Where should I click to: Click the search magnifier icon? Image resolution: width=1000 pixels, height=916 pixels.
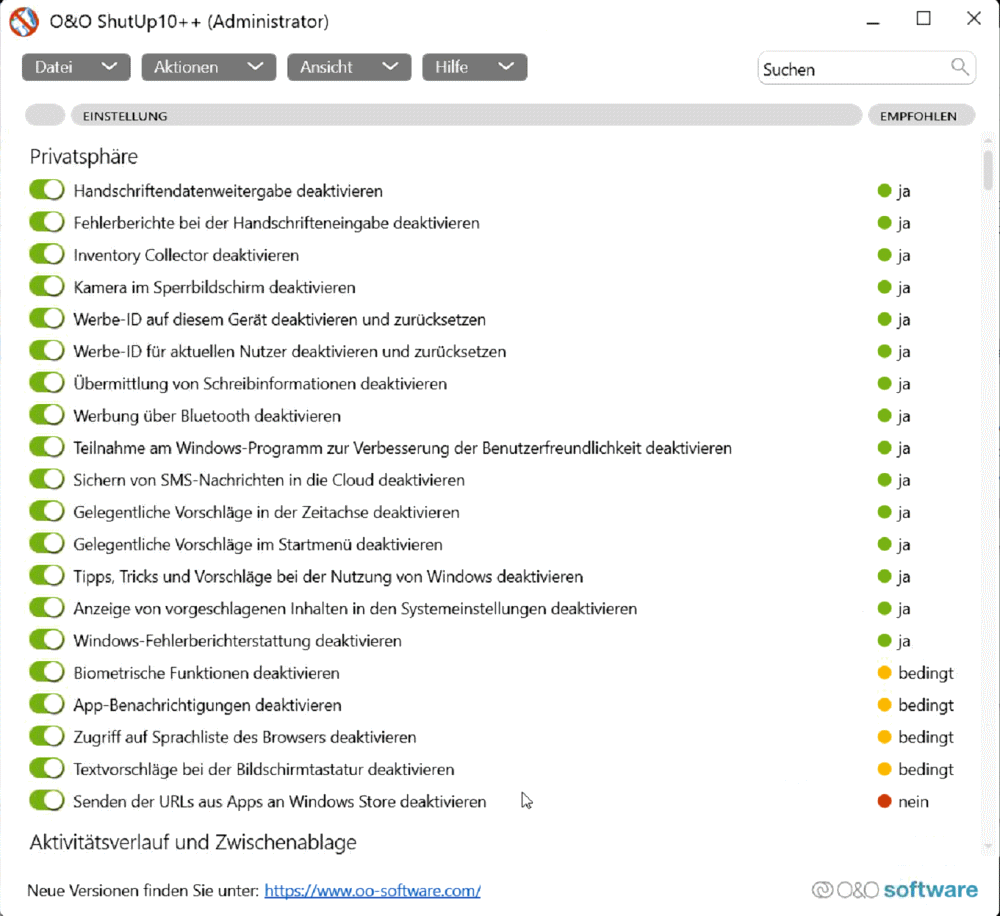pyautogui.click(x=960, y=66)
